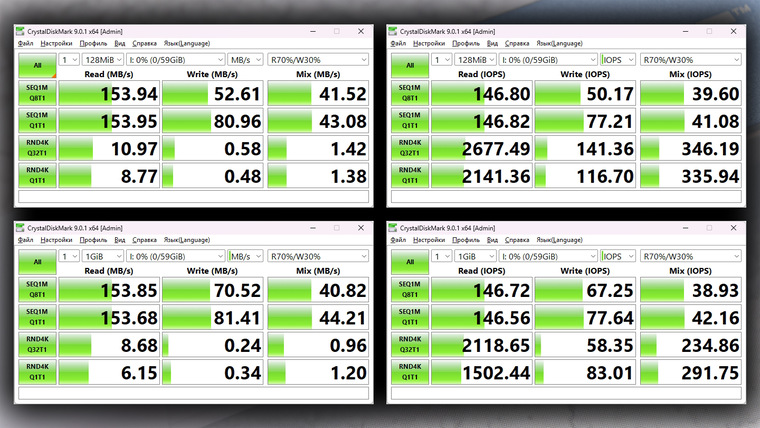Screen dimensions: 760x428
Task: Open test count dropdown in the 128MiB IOPS window
Action: coord(442,60)
